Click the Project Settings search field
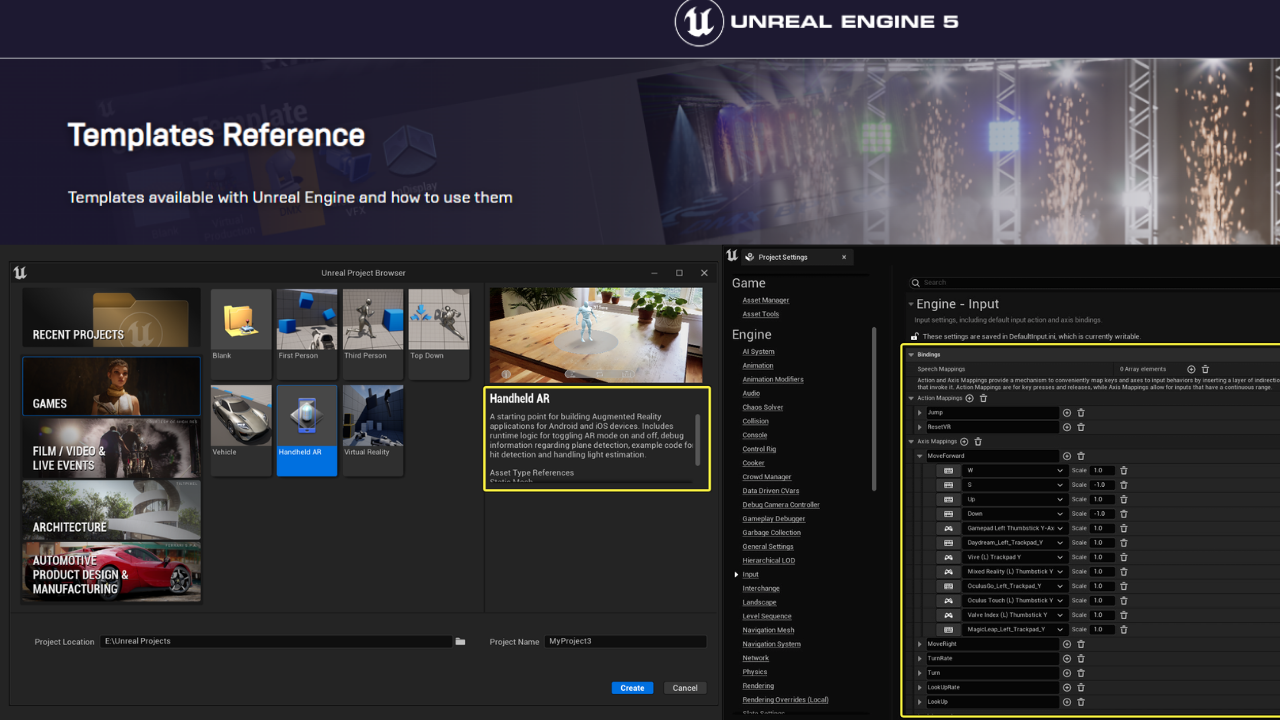1280x720 pixels. coord(1095,283)
